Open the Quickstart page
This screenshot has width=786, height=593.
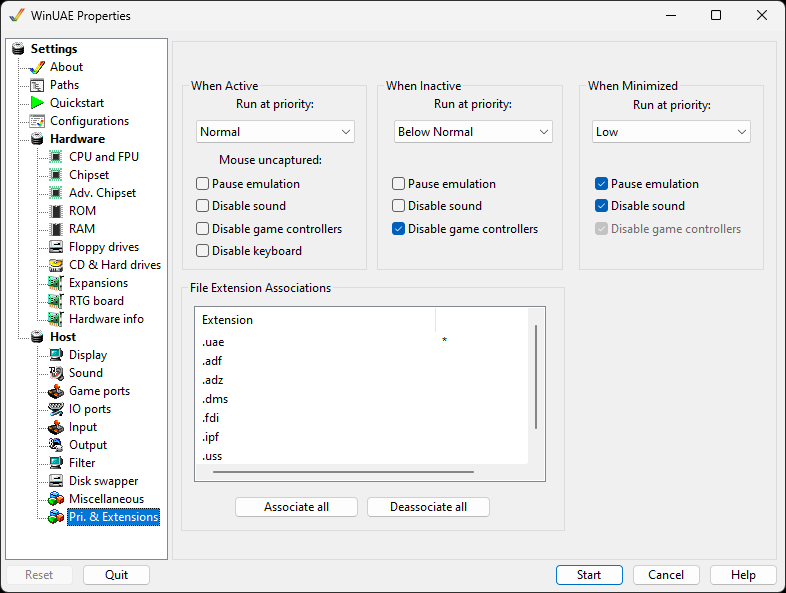77,103
